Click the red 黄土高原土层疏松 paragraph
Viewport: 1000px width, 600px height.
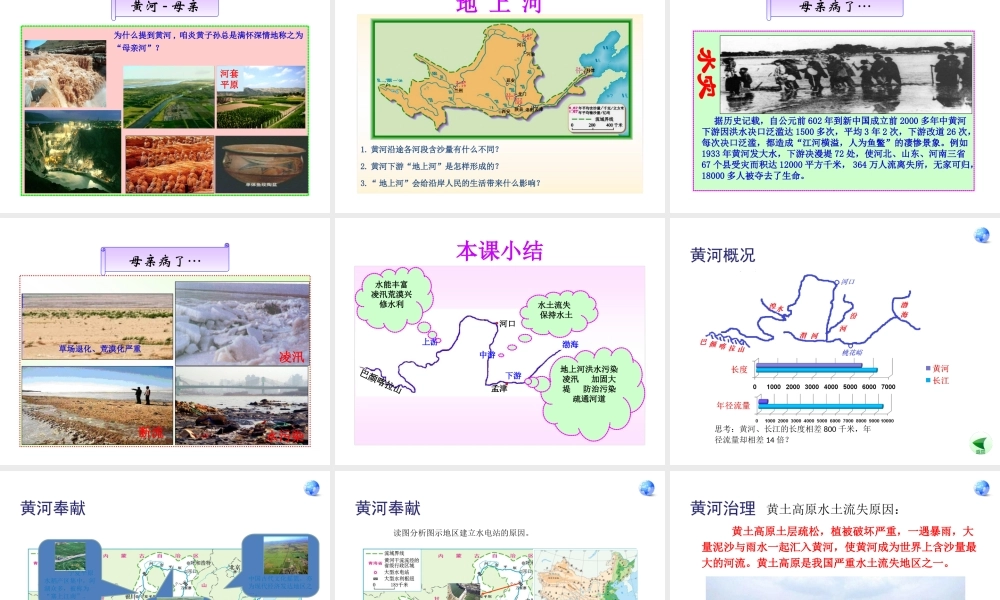(839, 547)
